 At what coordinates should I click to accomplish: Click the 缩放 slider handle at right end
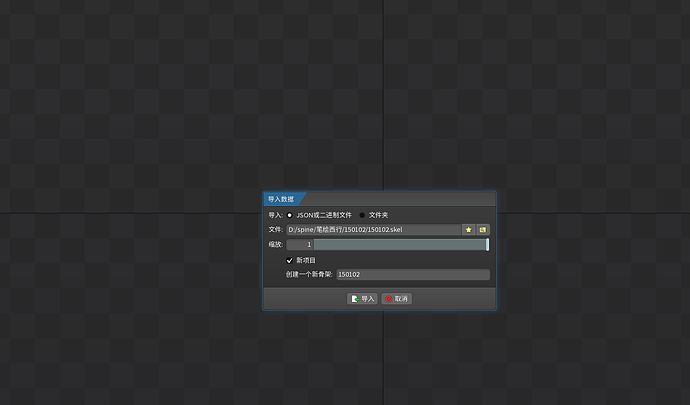(487, 245)
